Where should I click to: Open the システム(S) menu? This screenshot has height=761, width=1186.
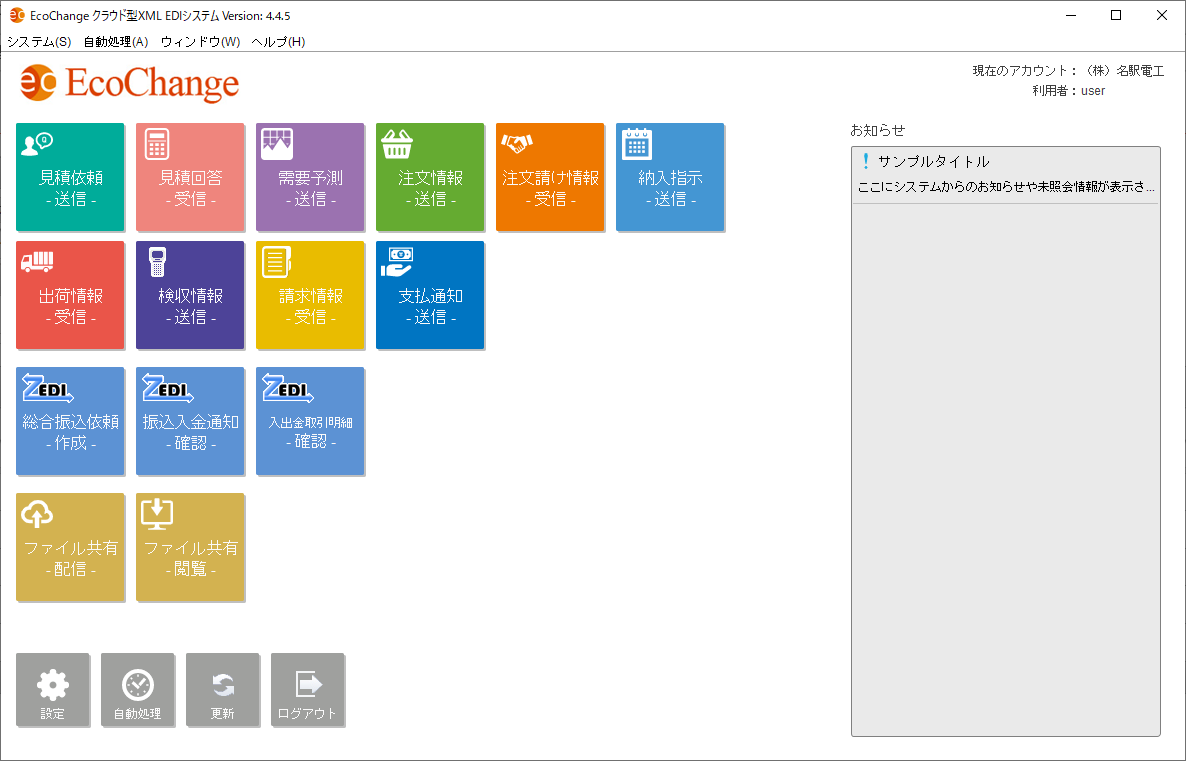[39, 41]
